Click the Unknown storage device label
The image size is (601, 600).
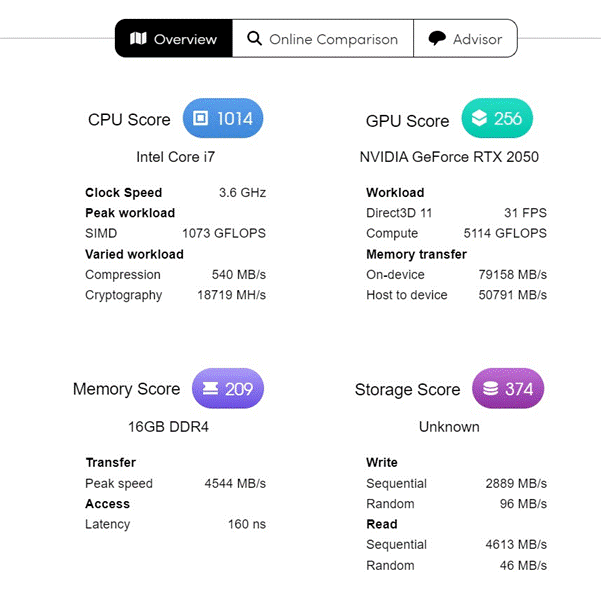(449, 427)
